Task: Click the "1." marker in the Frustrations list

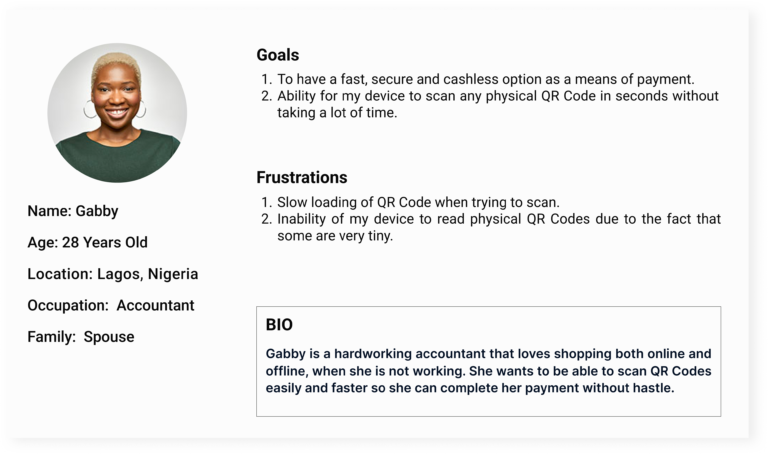Action: pos(266,202)
